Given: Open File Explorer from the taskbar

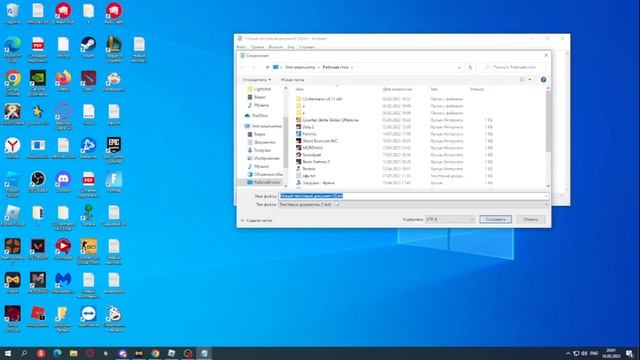Looking at the screenshot, I should 73,353.
